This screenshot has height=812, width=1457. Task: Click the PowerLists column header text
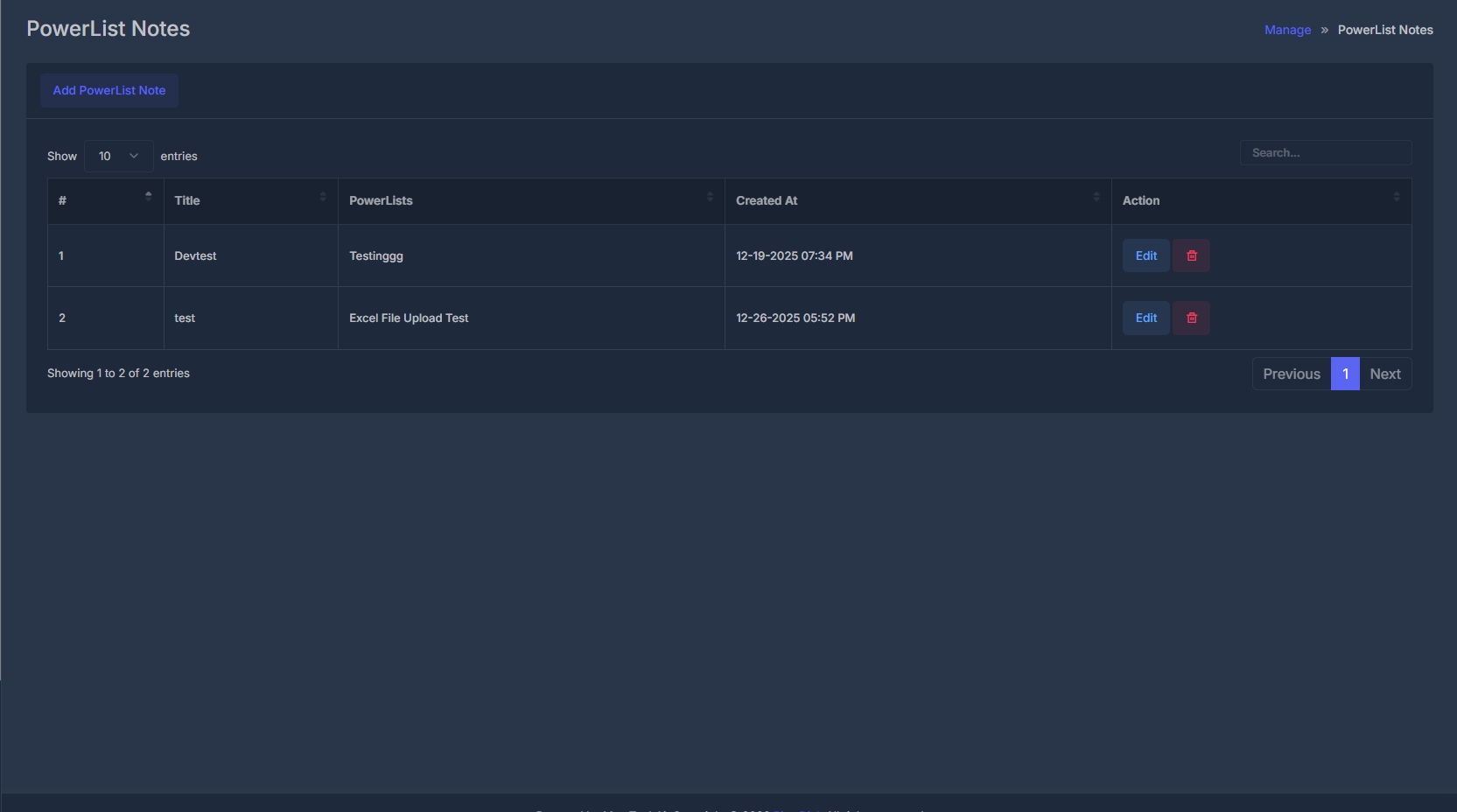pyautogui.click(x=381, y=200)
